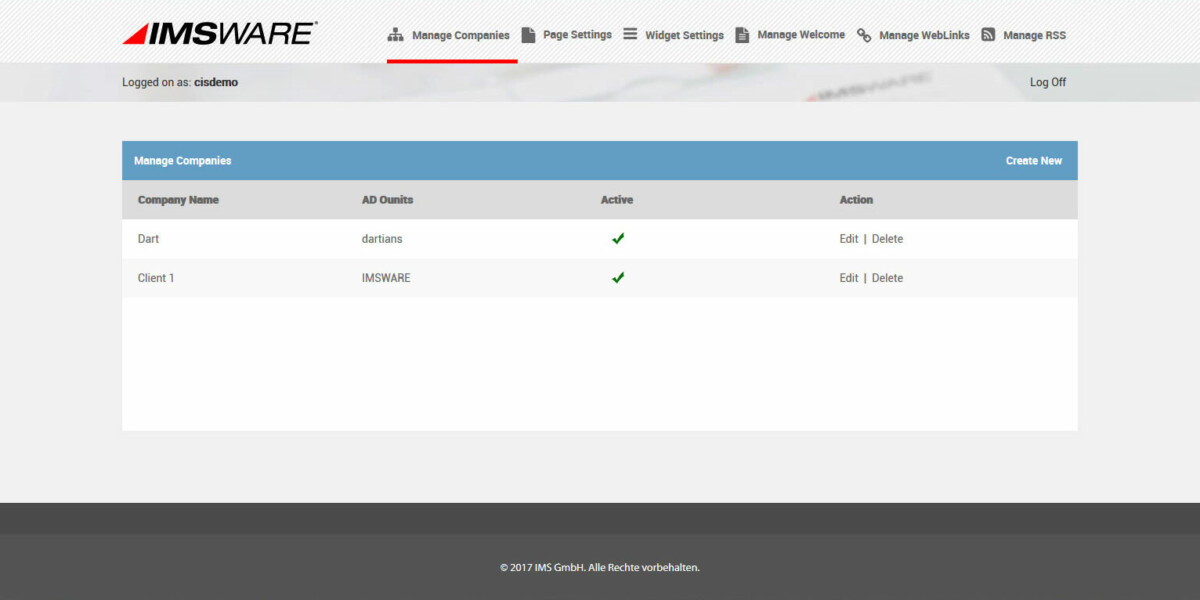1200x600 pixels.
Task: Toggle the Active checkmark for Dart
Action: 618,238
